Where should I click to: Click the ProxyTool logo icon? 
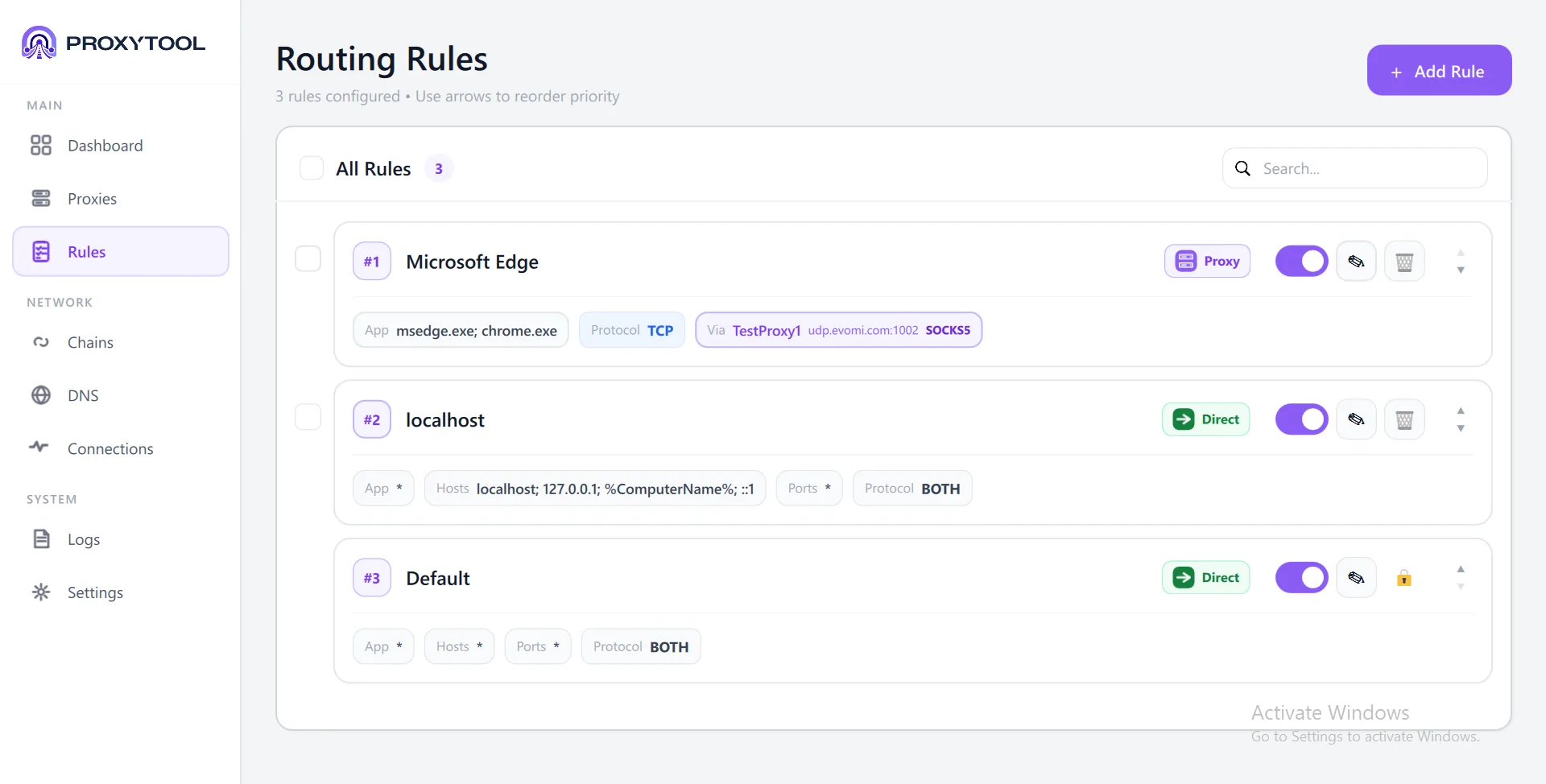[x=39, y=43]
